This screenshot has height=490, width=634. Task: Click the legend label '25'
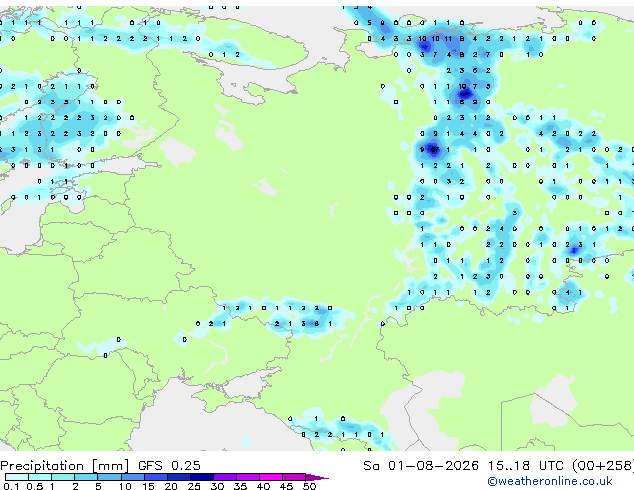(x=194, y=486)
